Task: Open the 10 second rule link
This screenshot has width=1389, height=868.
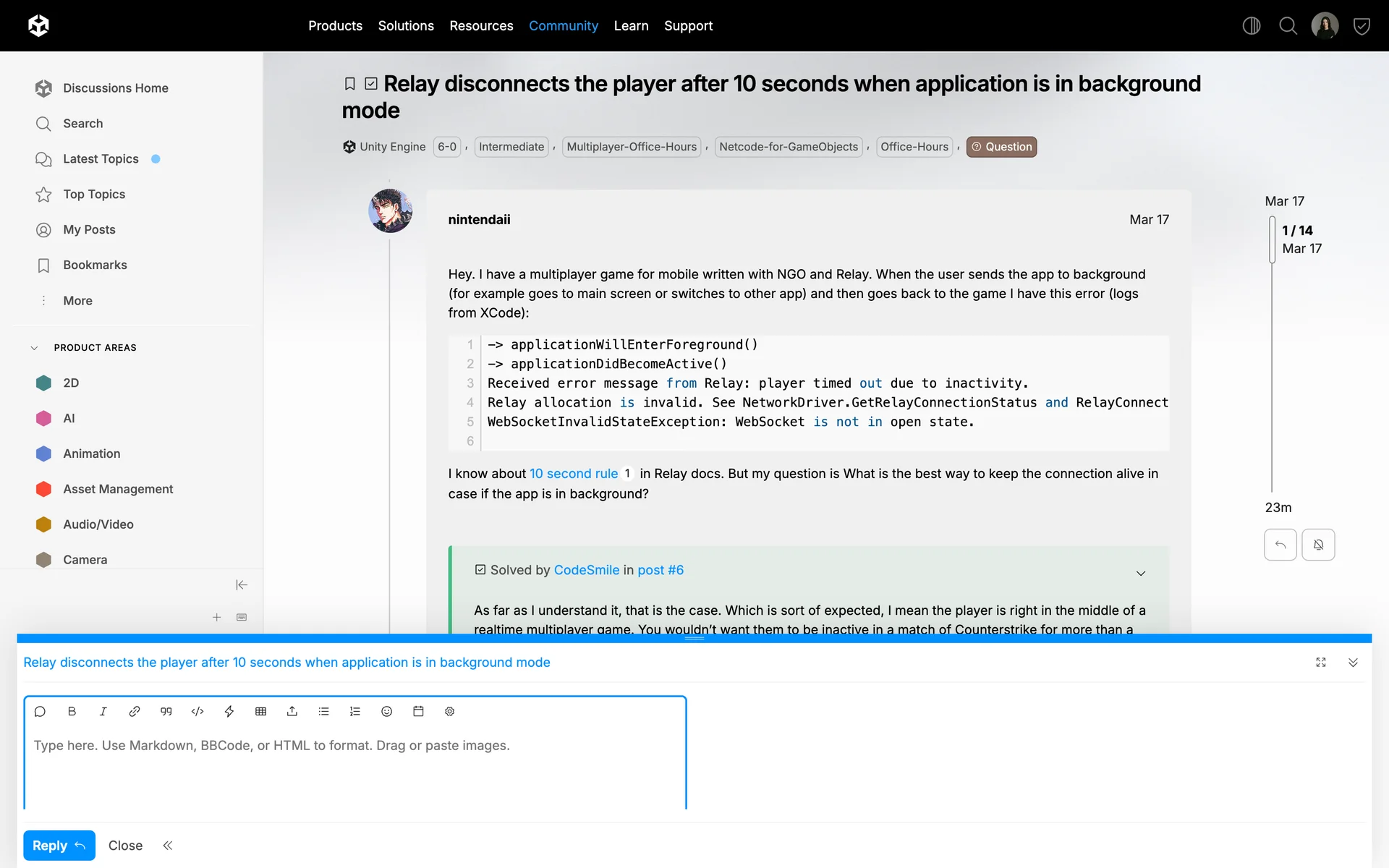Action: (573, 474)
